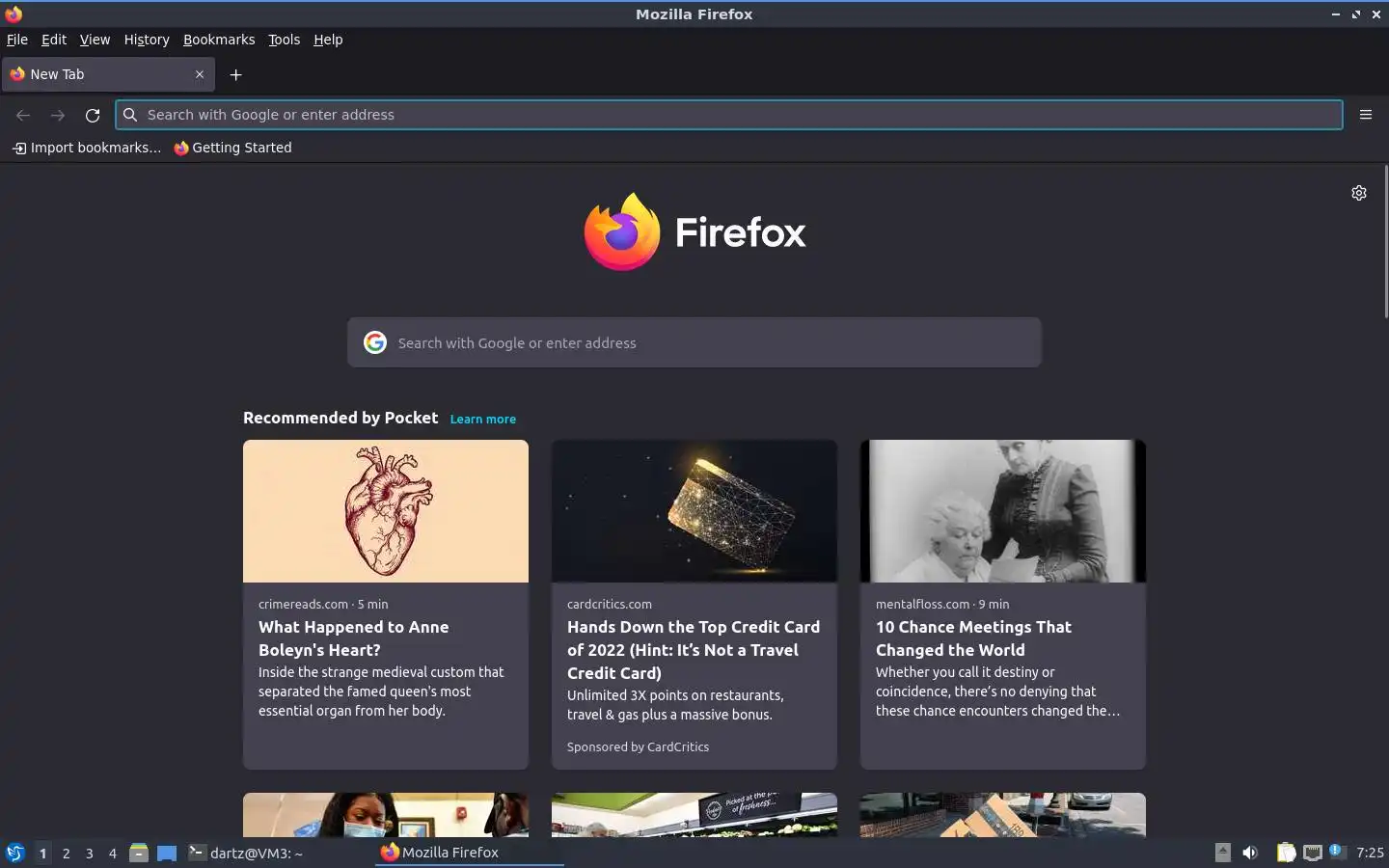Click the Recommended by Pocket heading
The image size is (1389, 868).
click(340, 418)
